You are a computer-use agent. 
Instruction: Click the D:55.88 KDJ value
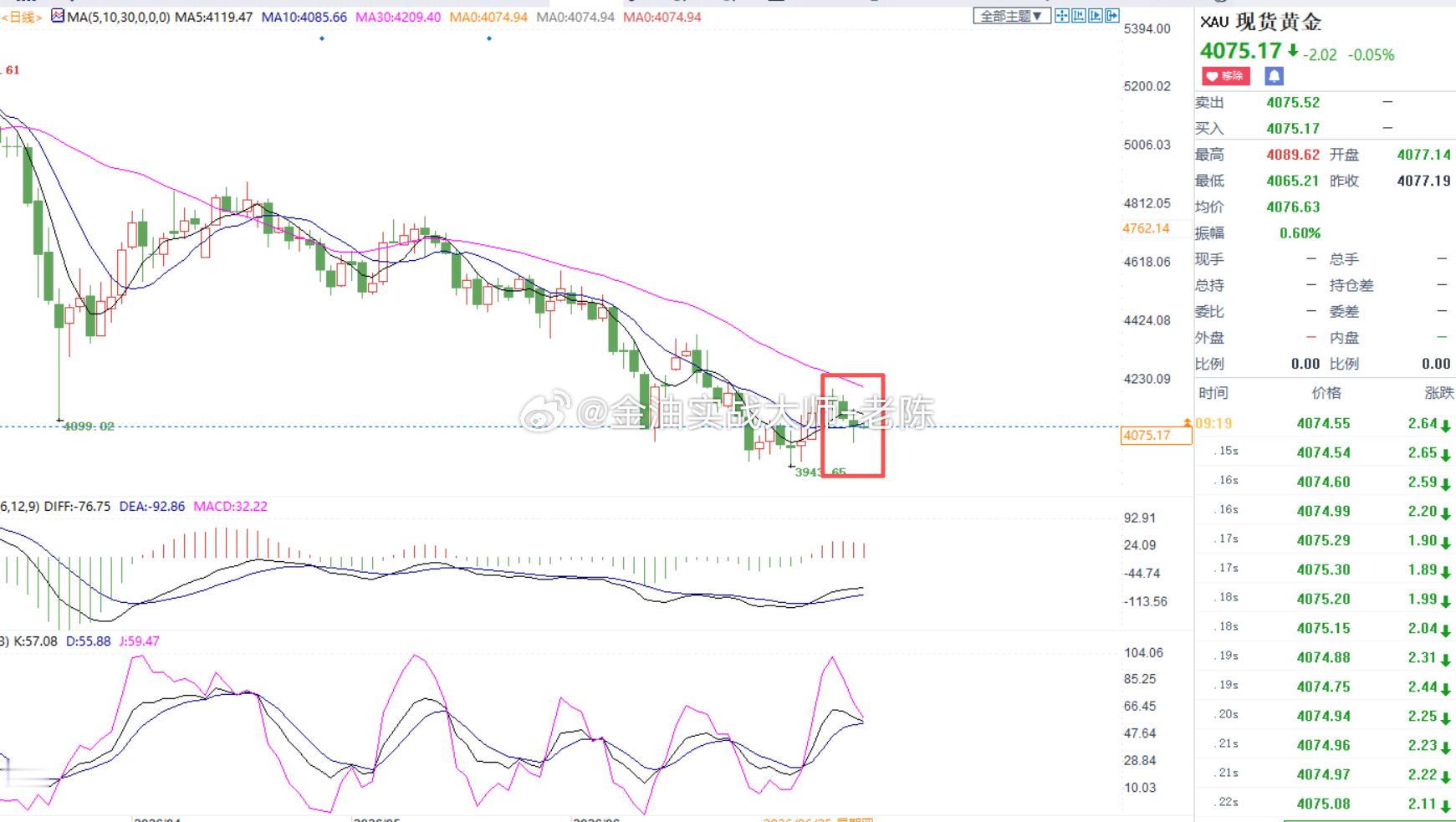(89, 641)
